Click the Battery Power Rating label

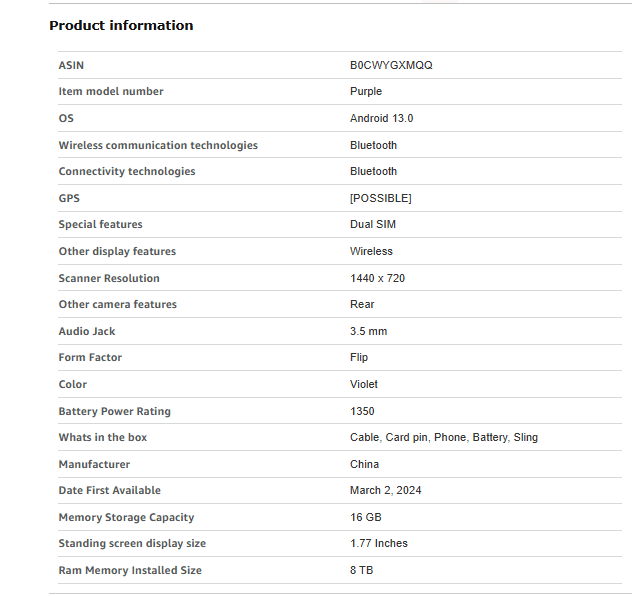[x=114, y=412]
